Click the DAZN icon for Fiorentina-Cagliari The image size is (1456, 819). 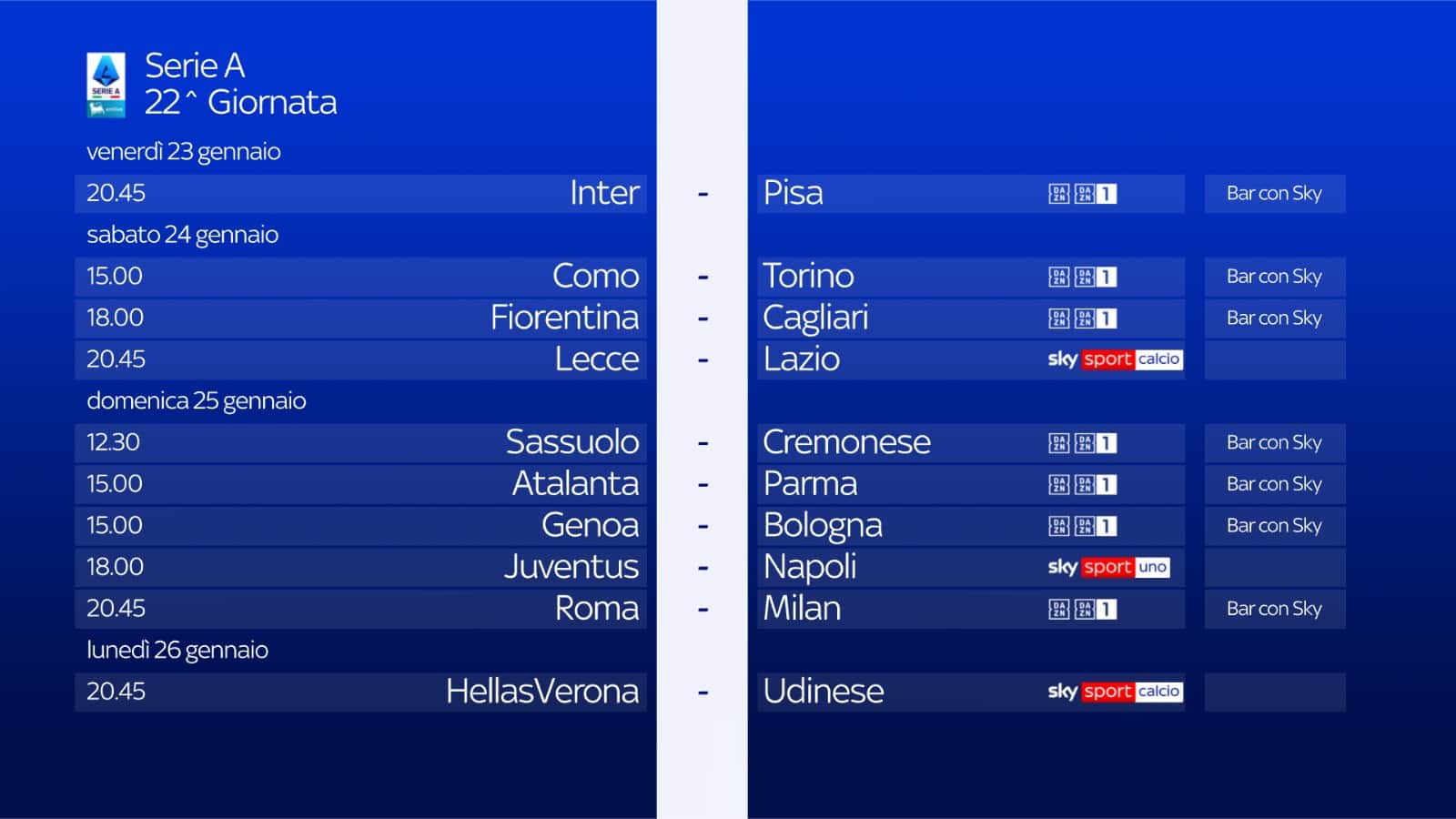[x=1059, y=318]
